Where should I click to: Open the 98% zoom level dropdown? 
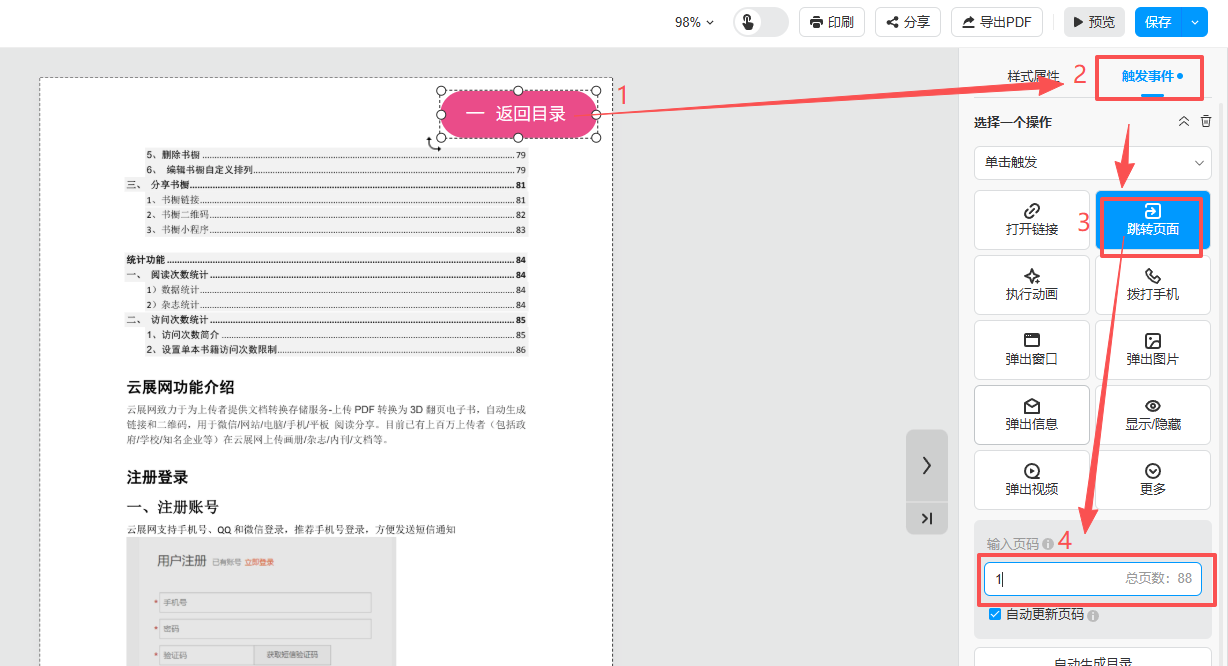point(694,22)
